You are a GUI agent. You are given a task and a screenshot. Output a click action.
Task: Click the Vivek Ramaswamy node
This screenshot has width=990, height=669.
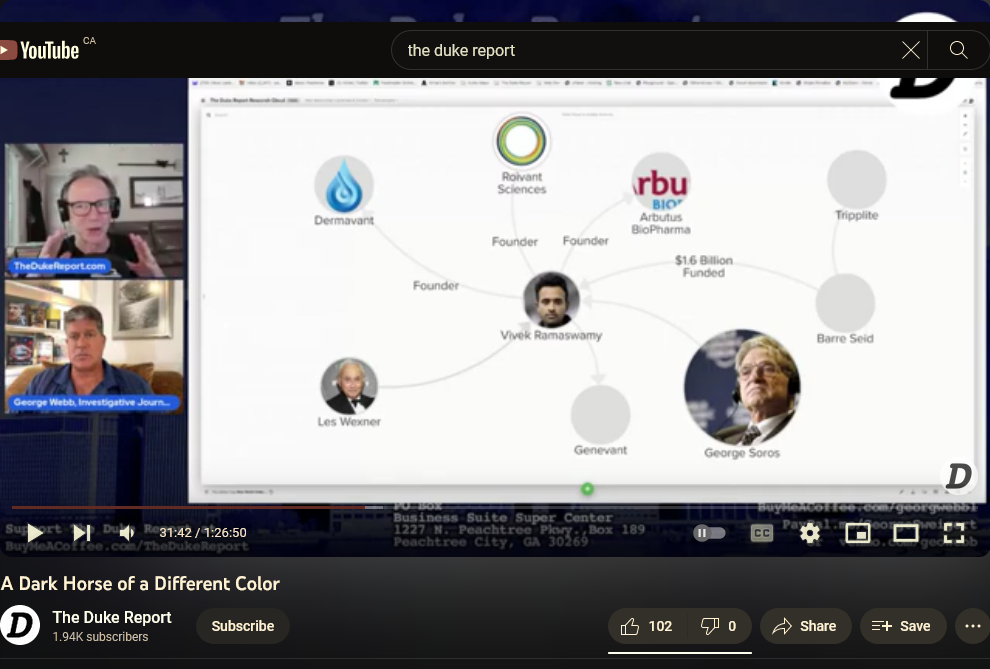pos(551,300)
